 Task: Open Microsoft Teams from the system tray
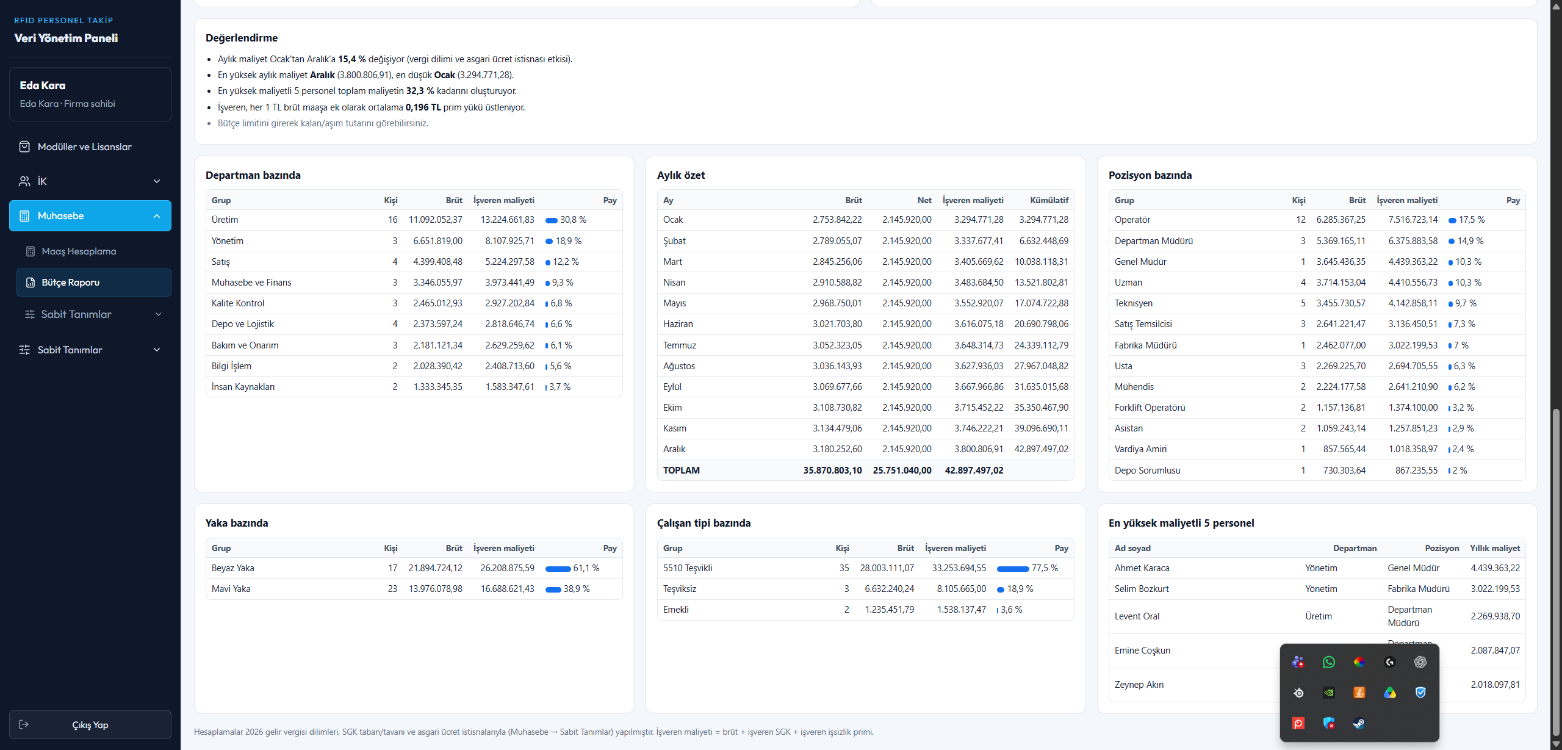(x=1298, y=662)
